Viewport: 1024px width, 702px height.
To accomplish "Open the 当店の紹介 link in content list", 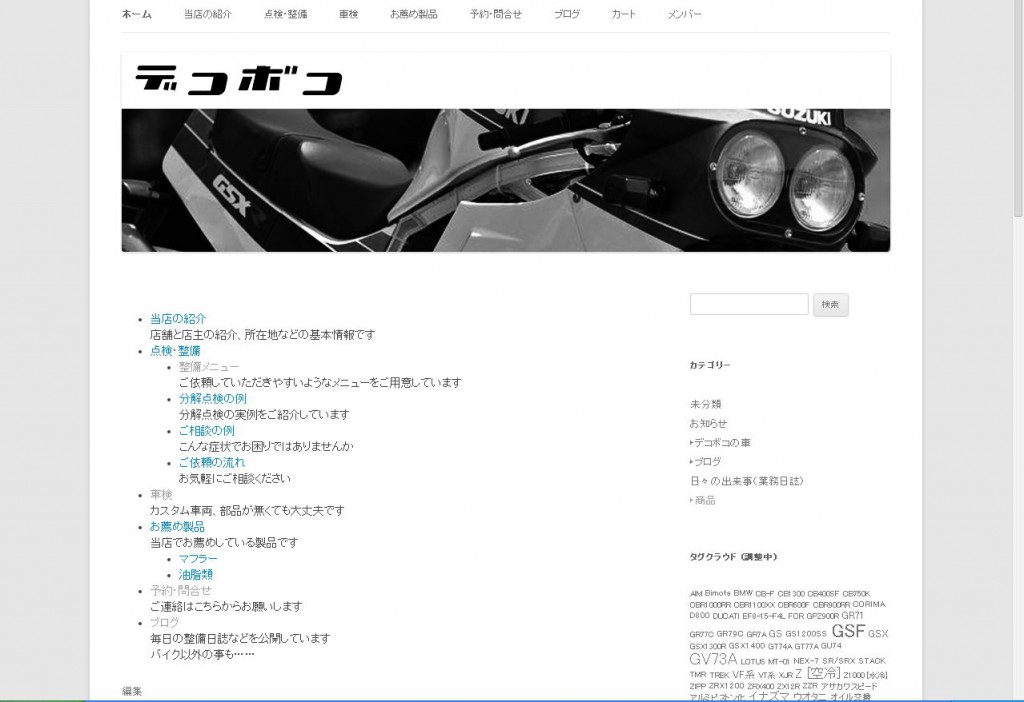I will (x=178, y=319).
